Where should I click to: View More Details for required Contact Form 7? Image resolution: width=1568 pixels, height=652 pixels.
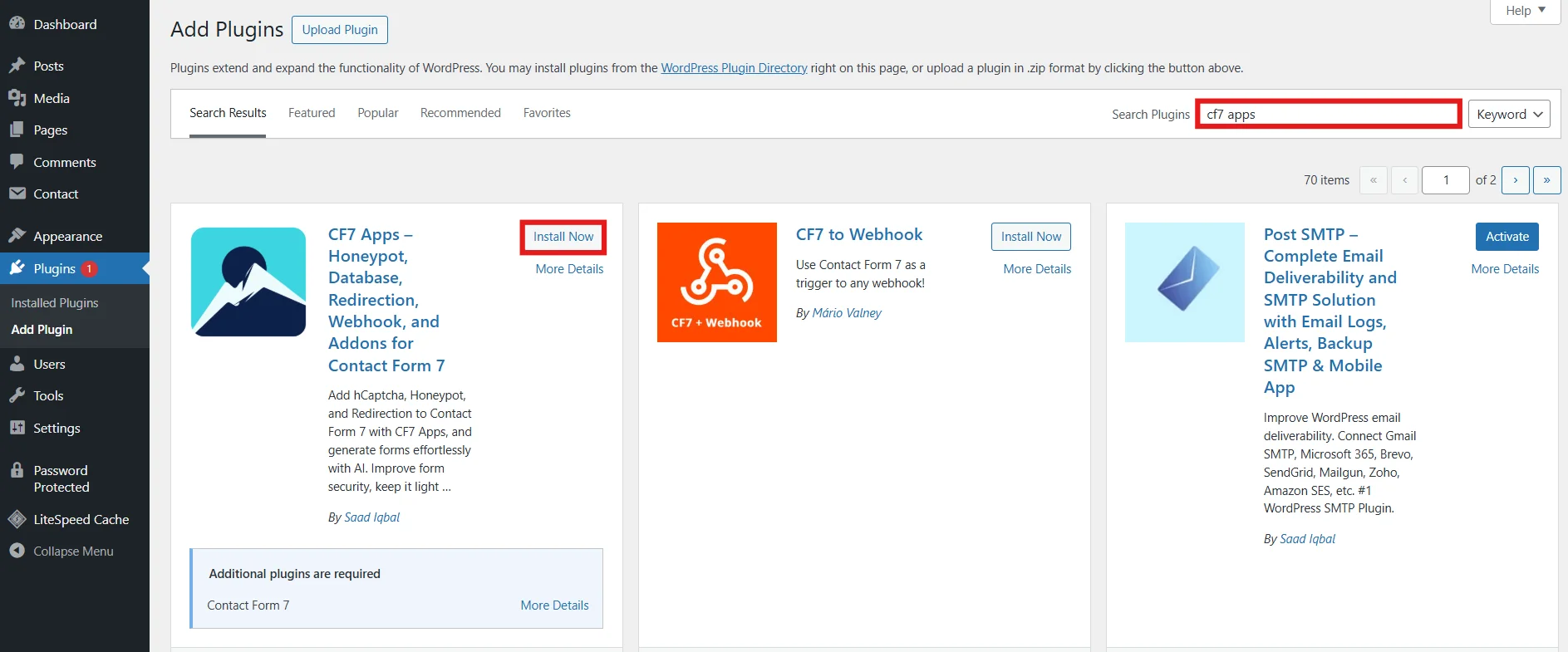tap(554, 605)
